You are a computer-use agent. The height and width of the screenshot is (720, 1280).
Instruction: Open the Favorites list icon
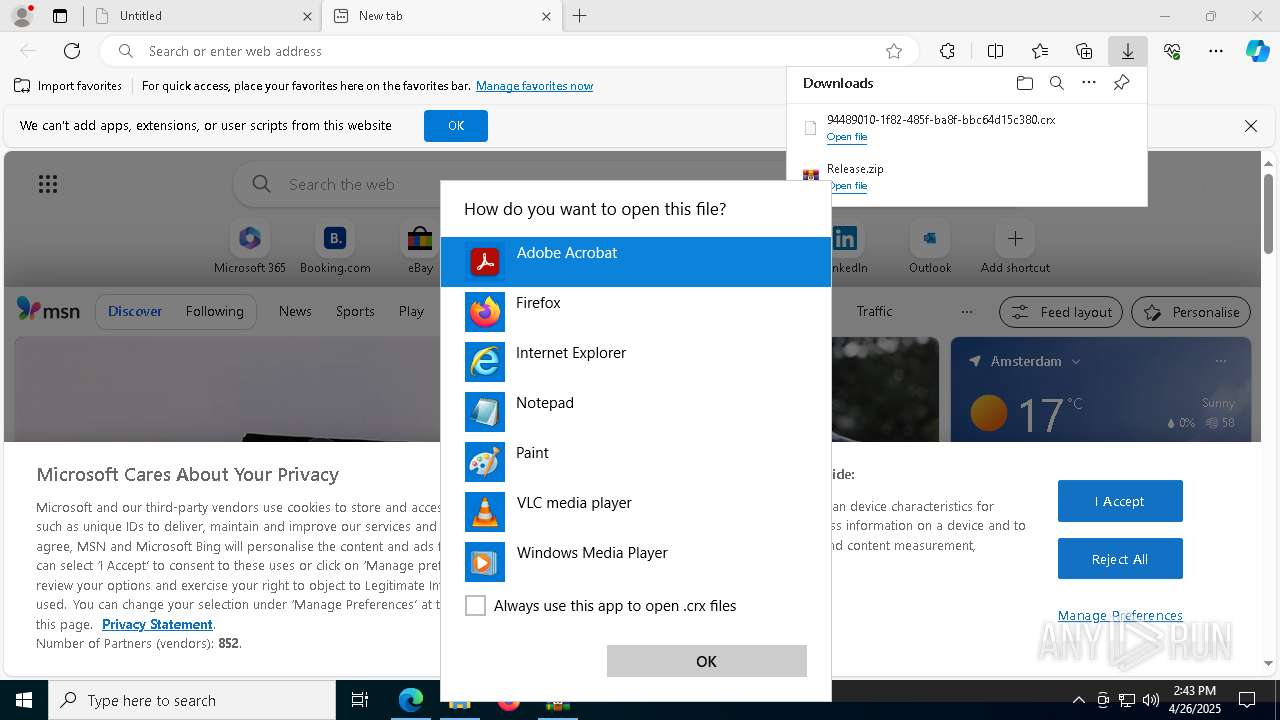pos(1040,51)
